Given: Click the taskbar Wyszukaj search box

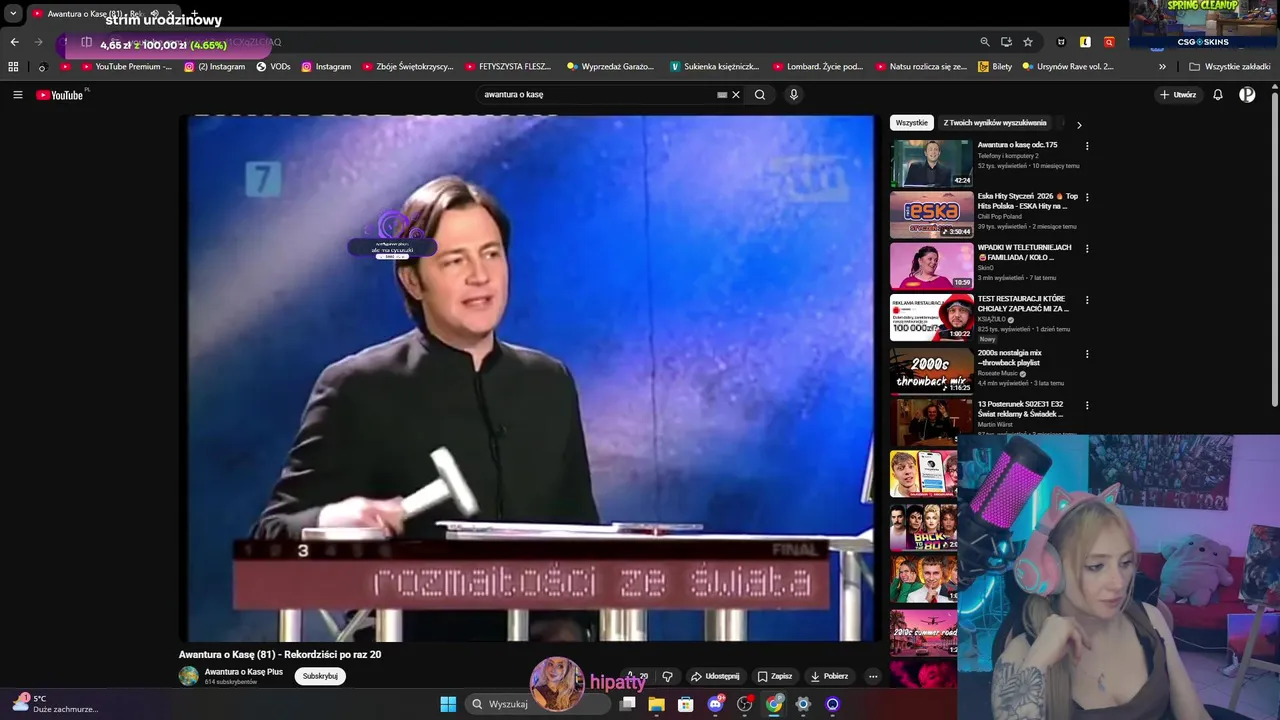Looking at the screenshot, I should (540, 704).
